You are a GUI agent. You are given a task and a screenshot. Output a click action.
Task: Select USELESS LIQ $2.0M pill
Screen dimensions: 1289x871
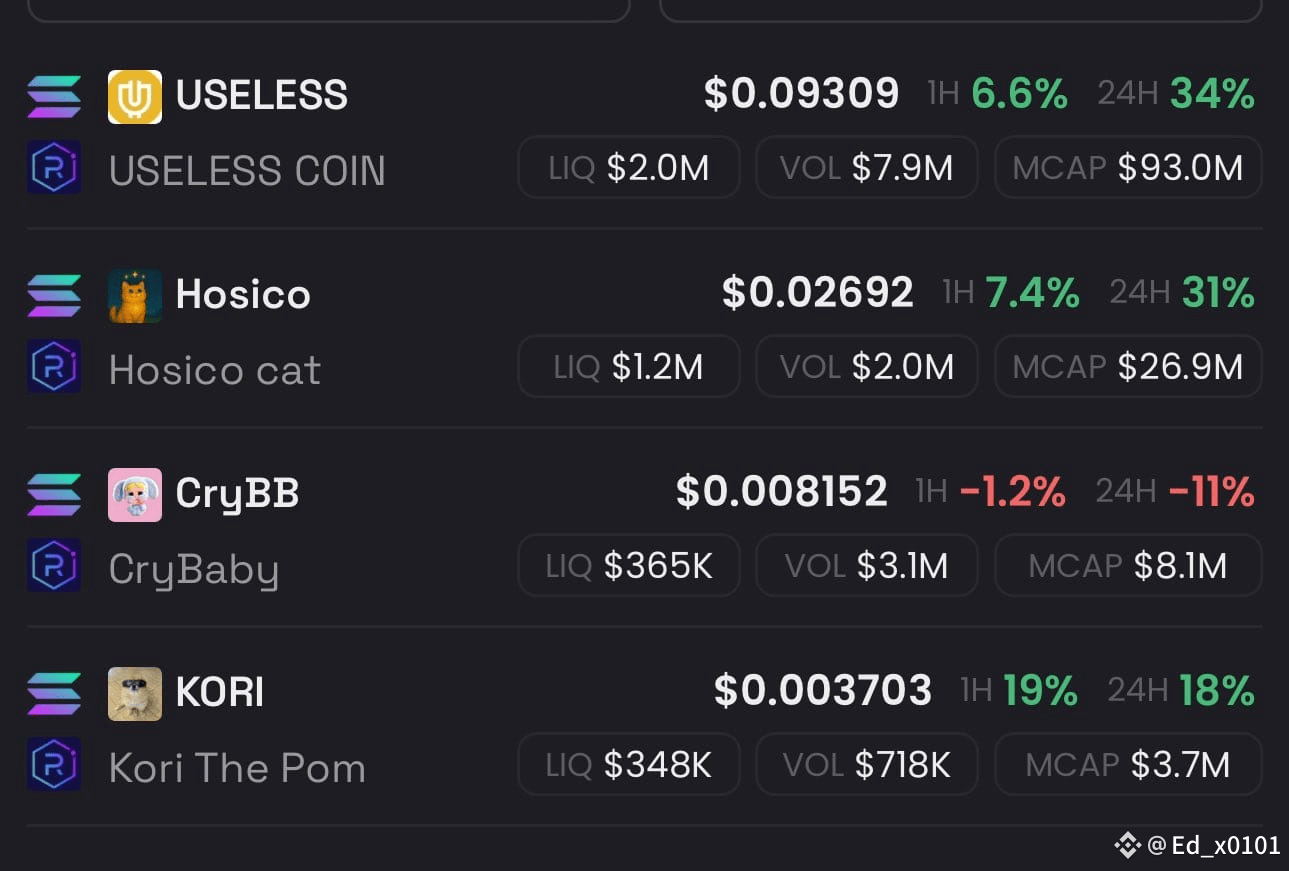click(x=629, y=167)
